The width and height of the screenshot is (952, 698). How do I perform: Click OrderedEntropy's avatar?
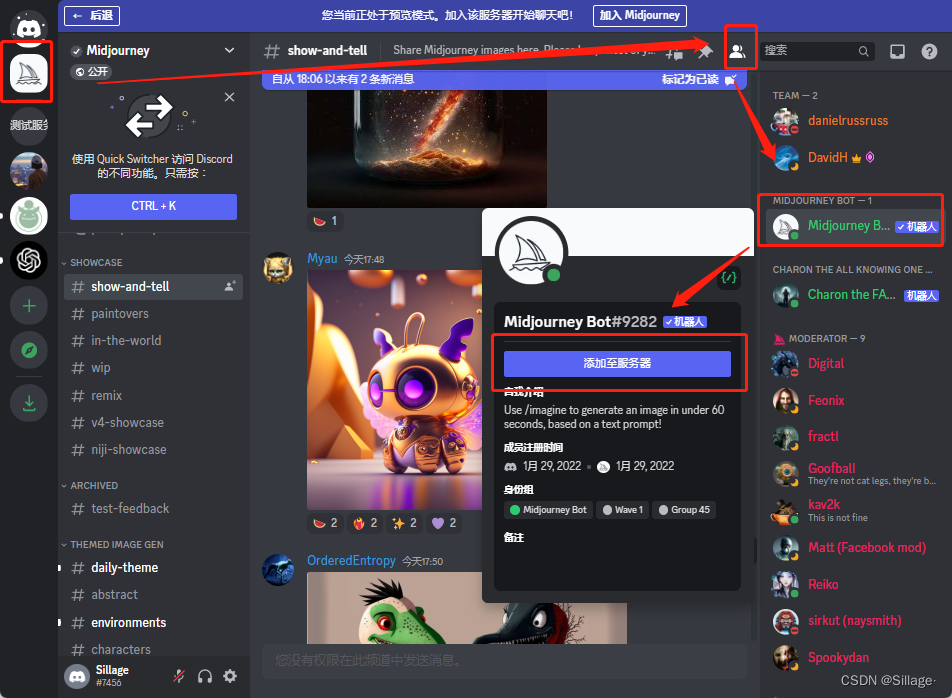coord(277,570)
